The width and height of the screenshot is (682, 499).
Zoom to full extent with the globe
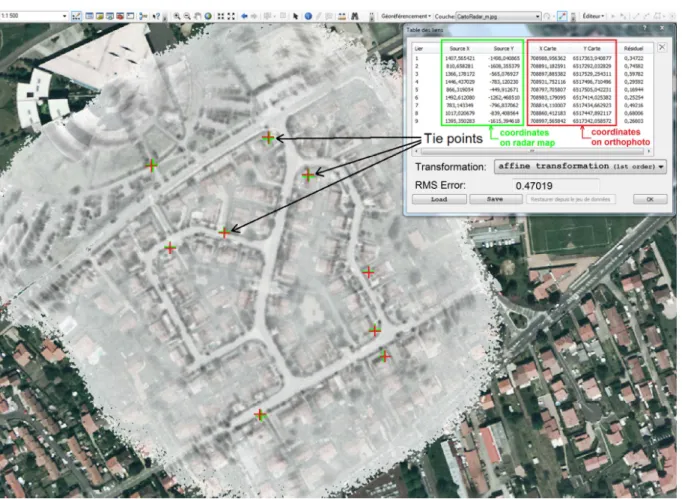pyautogui.click(x=208, y=16)
